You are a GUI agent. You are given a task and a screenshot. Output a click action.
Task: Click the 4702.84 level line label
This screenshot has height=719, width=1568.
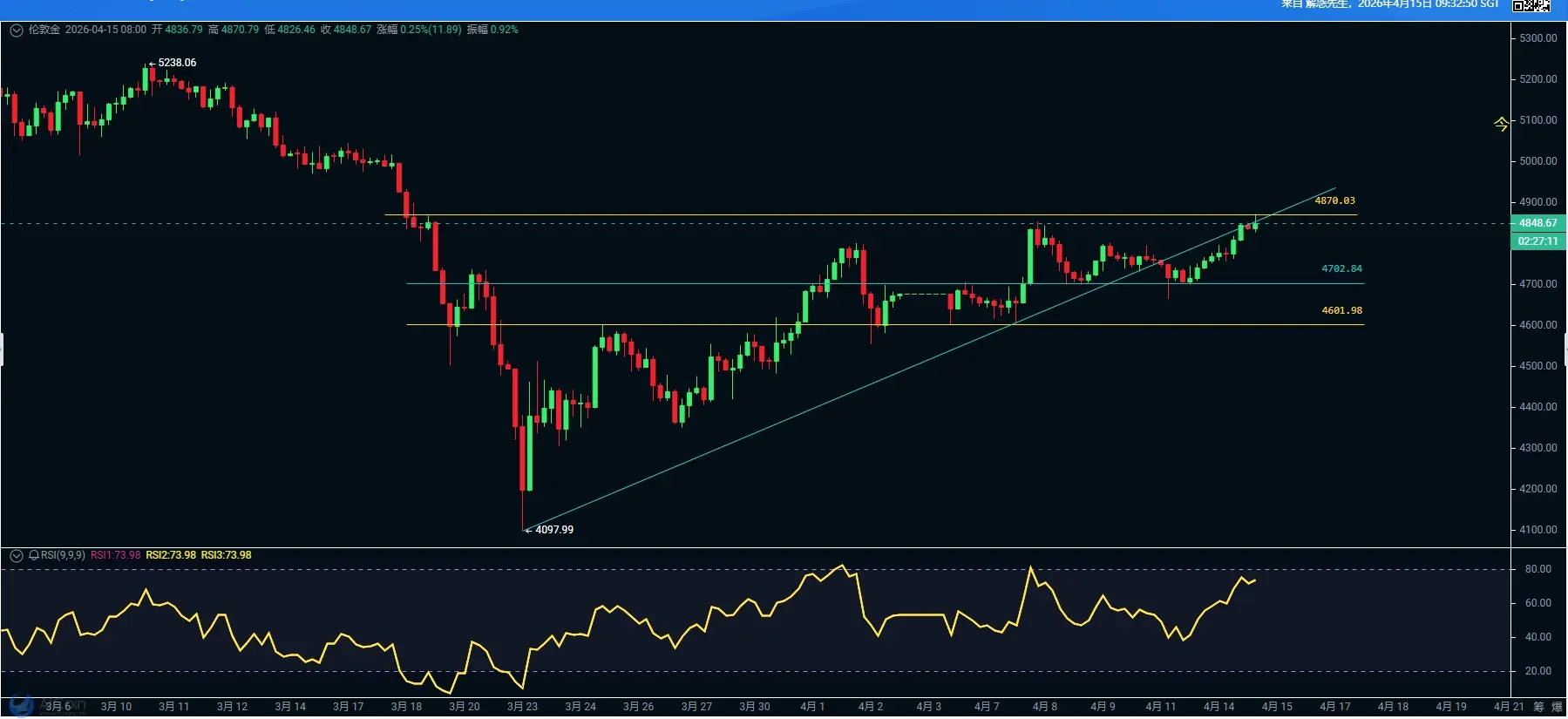pyautogui.click(x=1341, y=268)
